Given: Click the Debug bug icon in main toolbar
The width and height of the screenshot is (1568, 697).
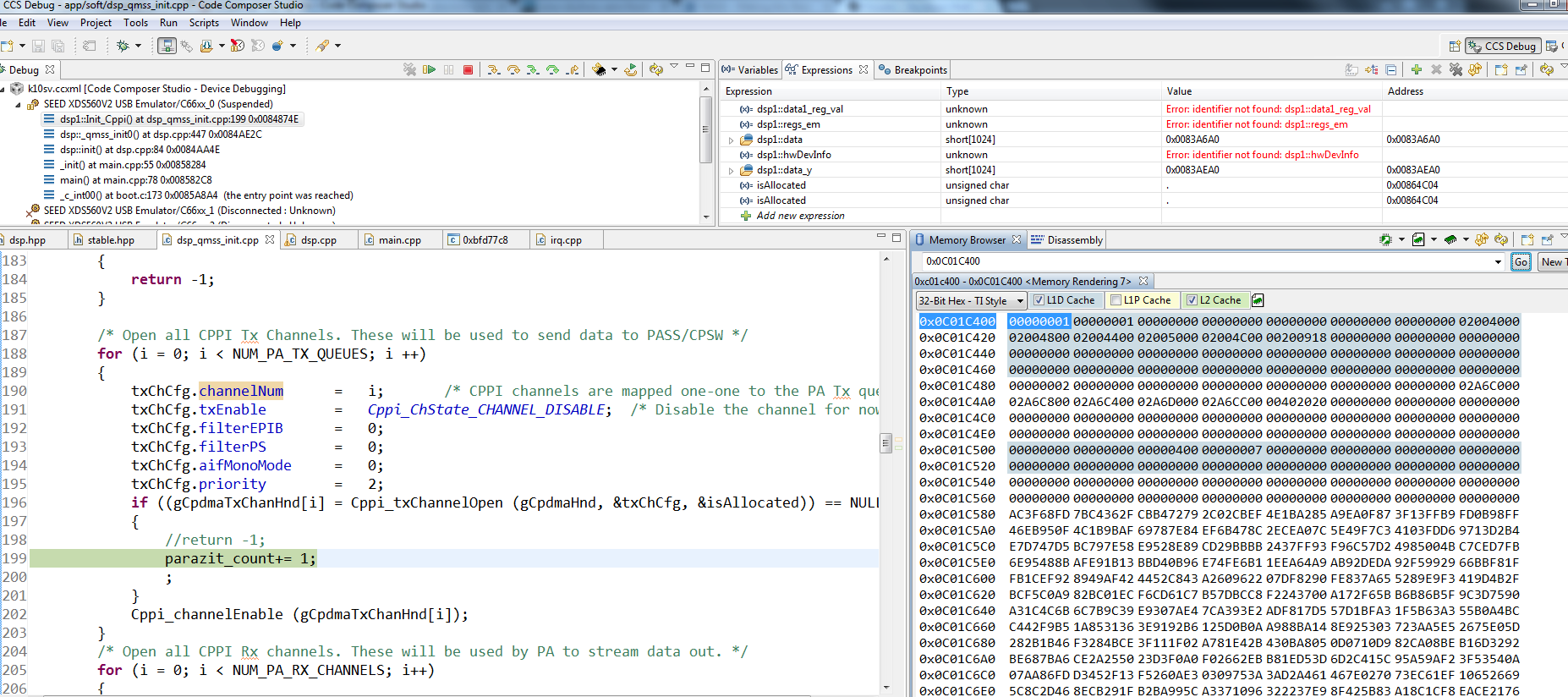Looking at the screenshot, I should [123, 46].
